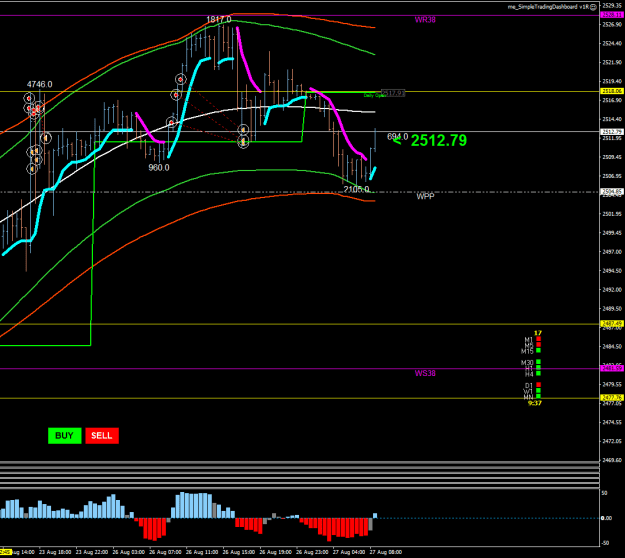This screenshot has width=625, height=558.
Task: Click the D1 timeframe red signal square
Action: [539, 385]
